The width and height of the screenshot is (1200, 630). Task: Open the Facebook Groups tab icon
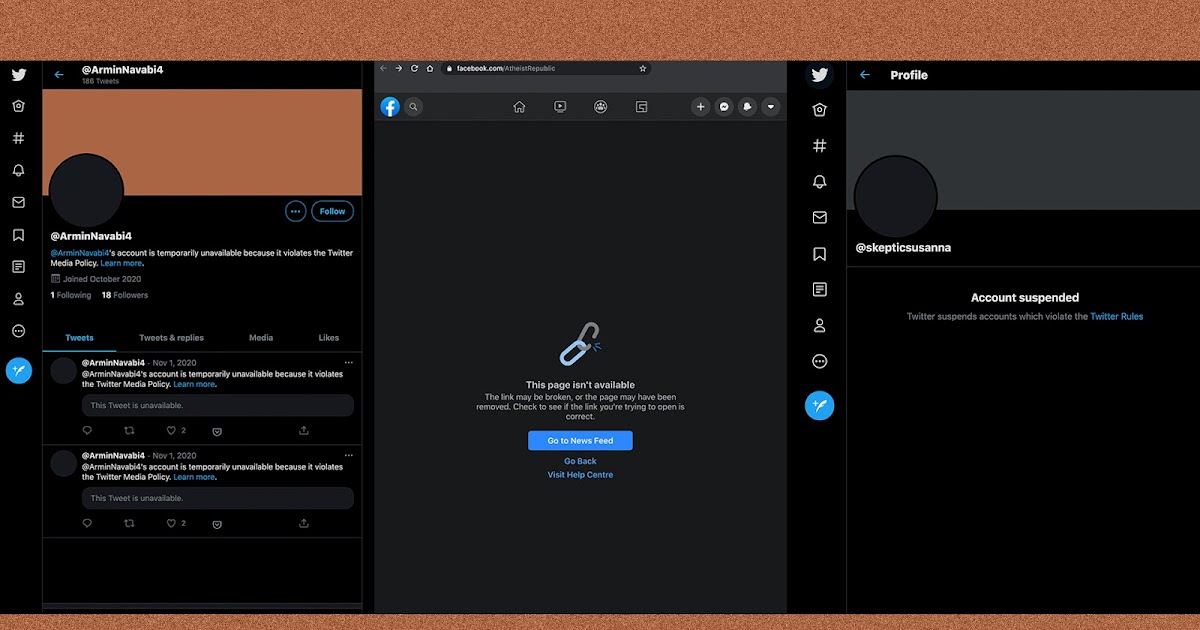(x=600, y=107)
